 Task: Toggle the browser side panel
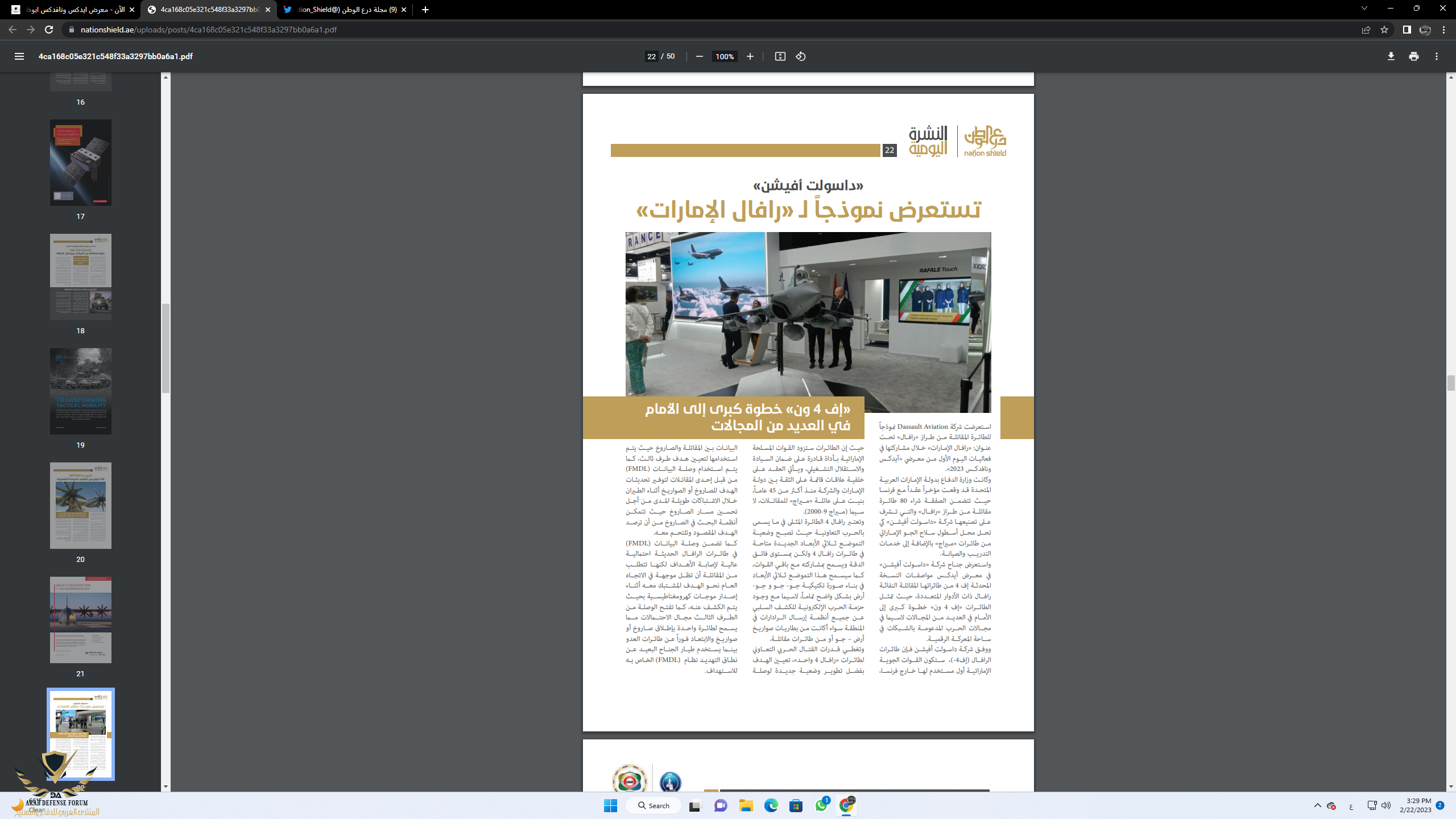pos(1407,30)
